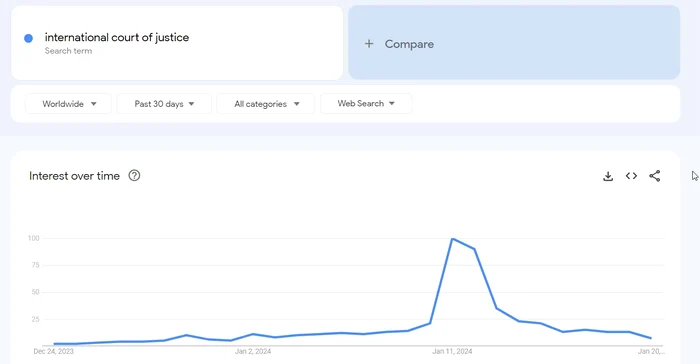The image size is (700, 364).
Task: Open the embed code icon
Action: [631, 176]
